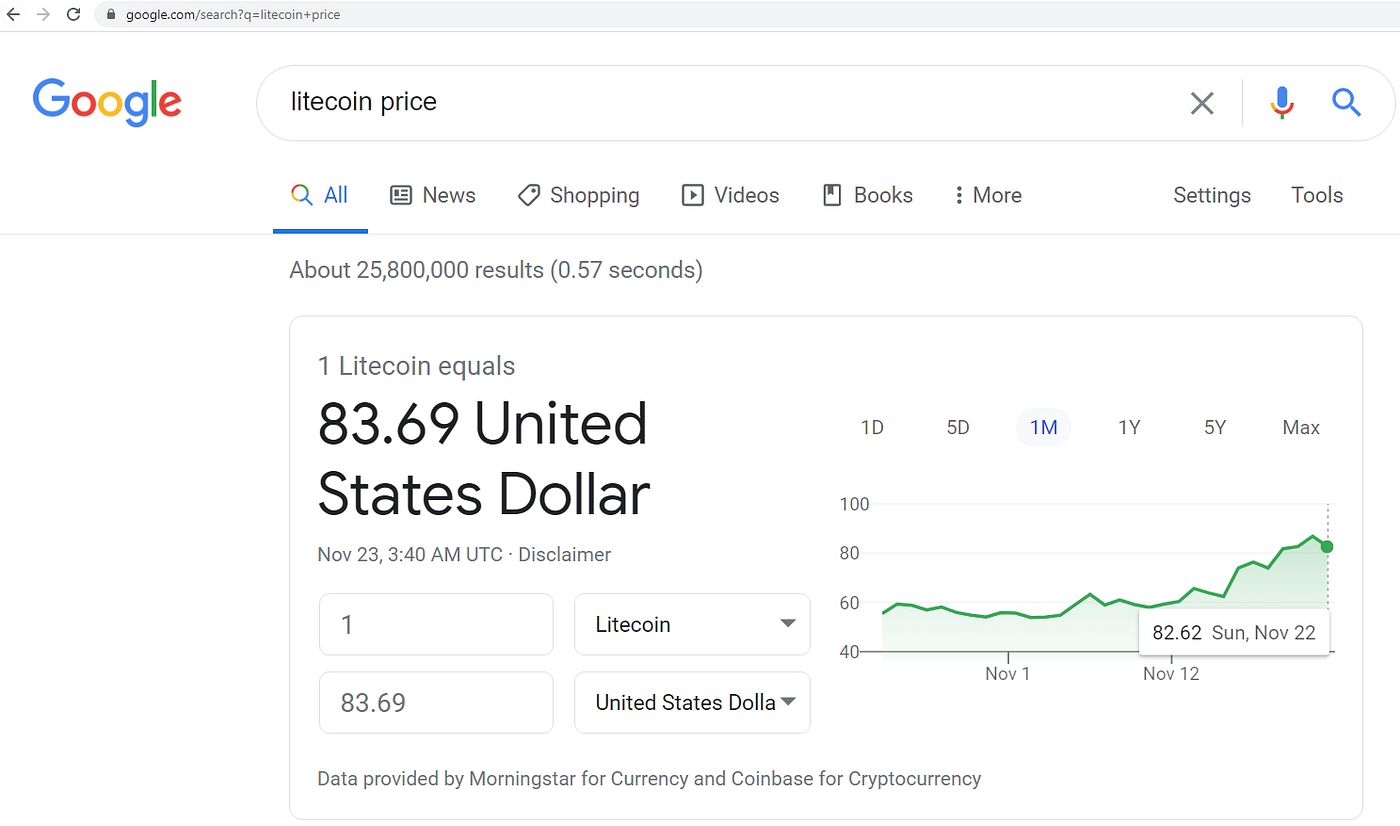
Task: Select the 1Y chart range
Action: (1129, 428)
